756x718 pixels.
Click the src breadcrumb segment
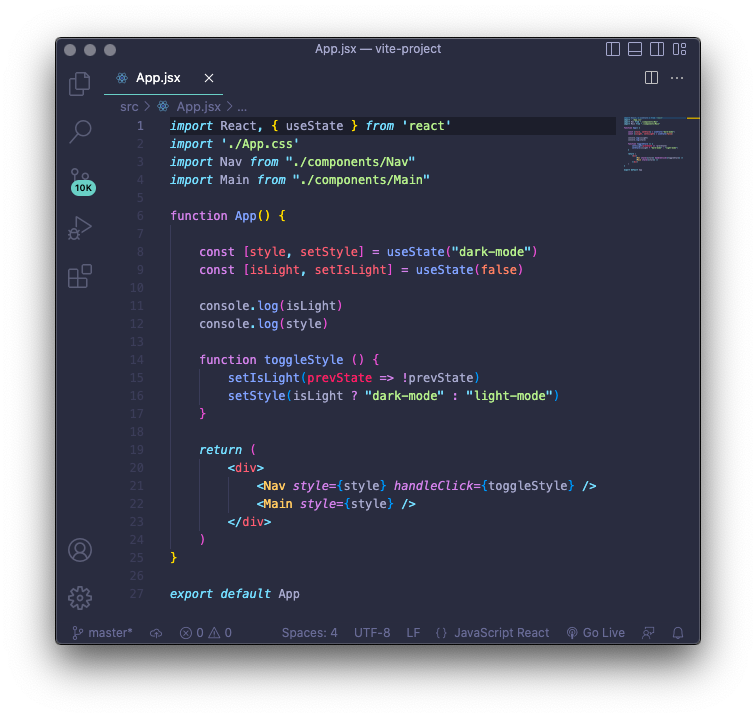[129, 107]
